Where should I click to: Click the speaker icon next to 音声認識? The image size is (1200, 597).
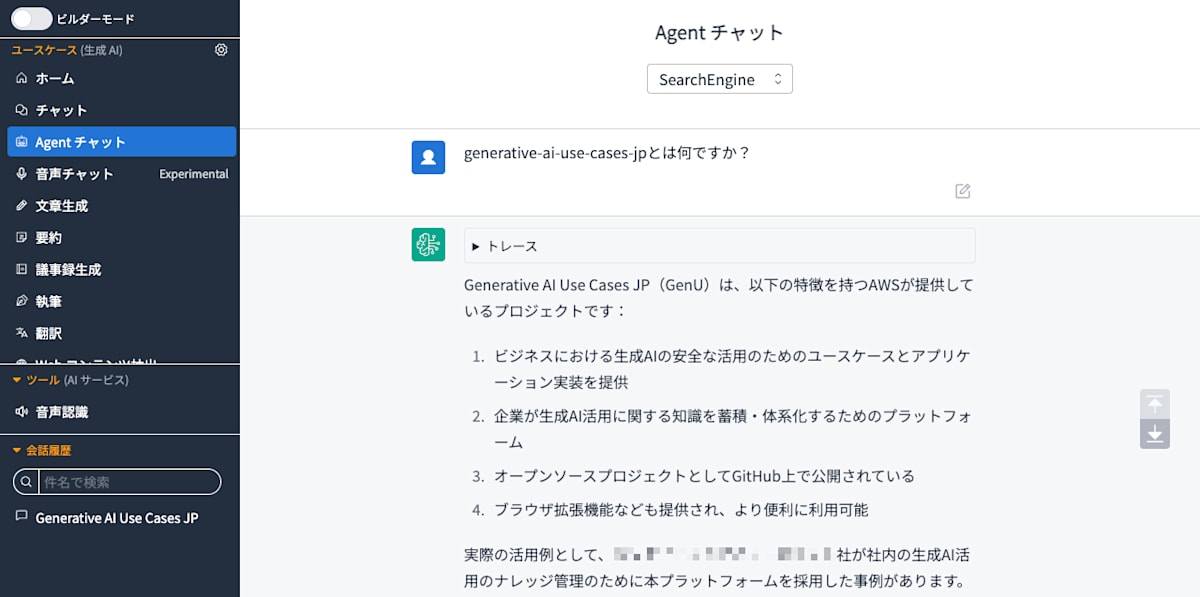[x=22, y=412]
